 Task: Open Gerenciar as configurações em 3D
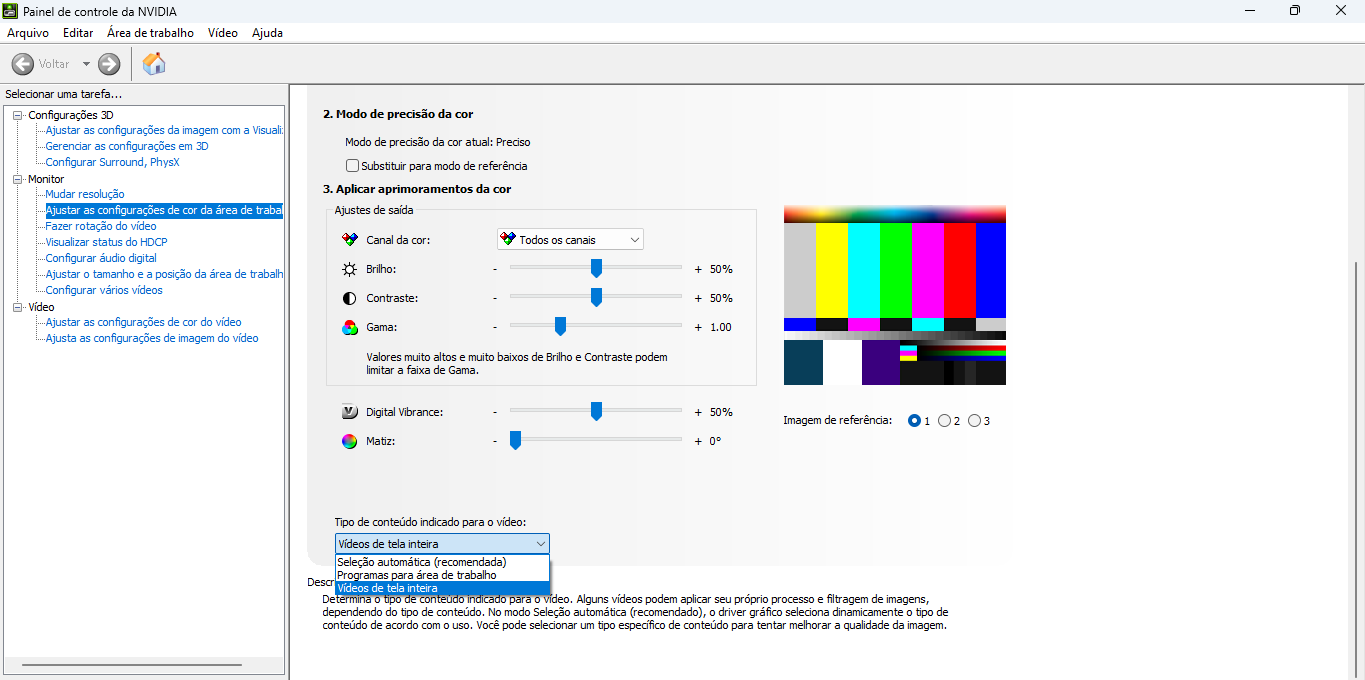click(x=127, y=146)
